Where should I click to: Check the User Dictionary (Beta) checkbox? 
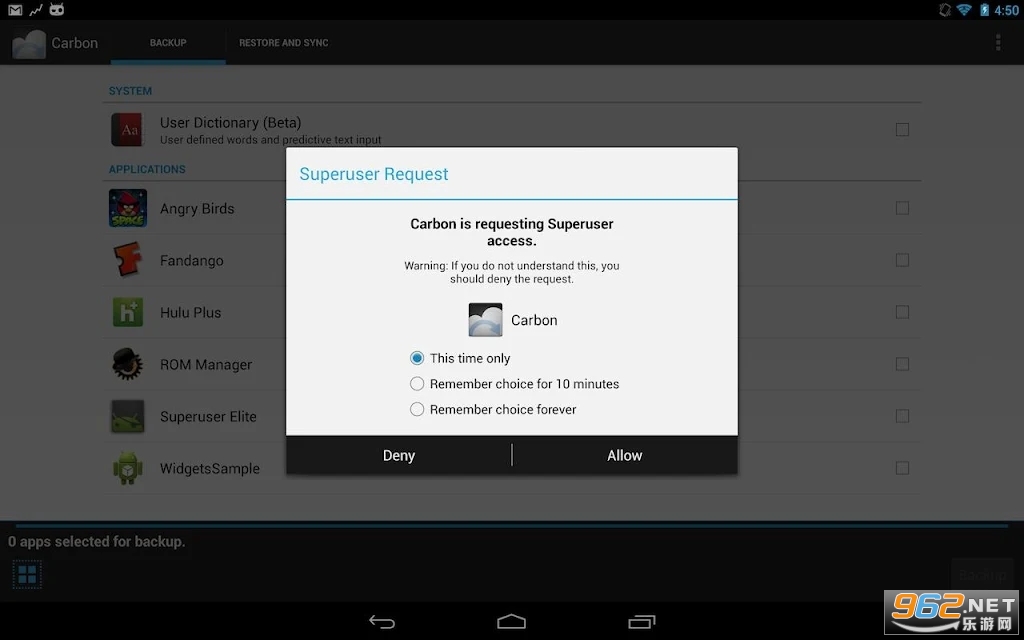pyautogui.click(x=903, y=129)
